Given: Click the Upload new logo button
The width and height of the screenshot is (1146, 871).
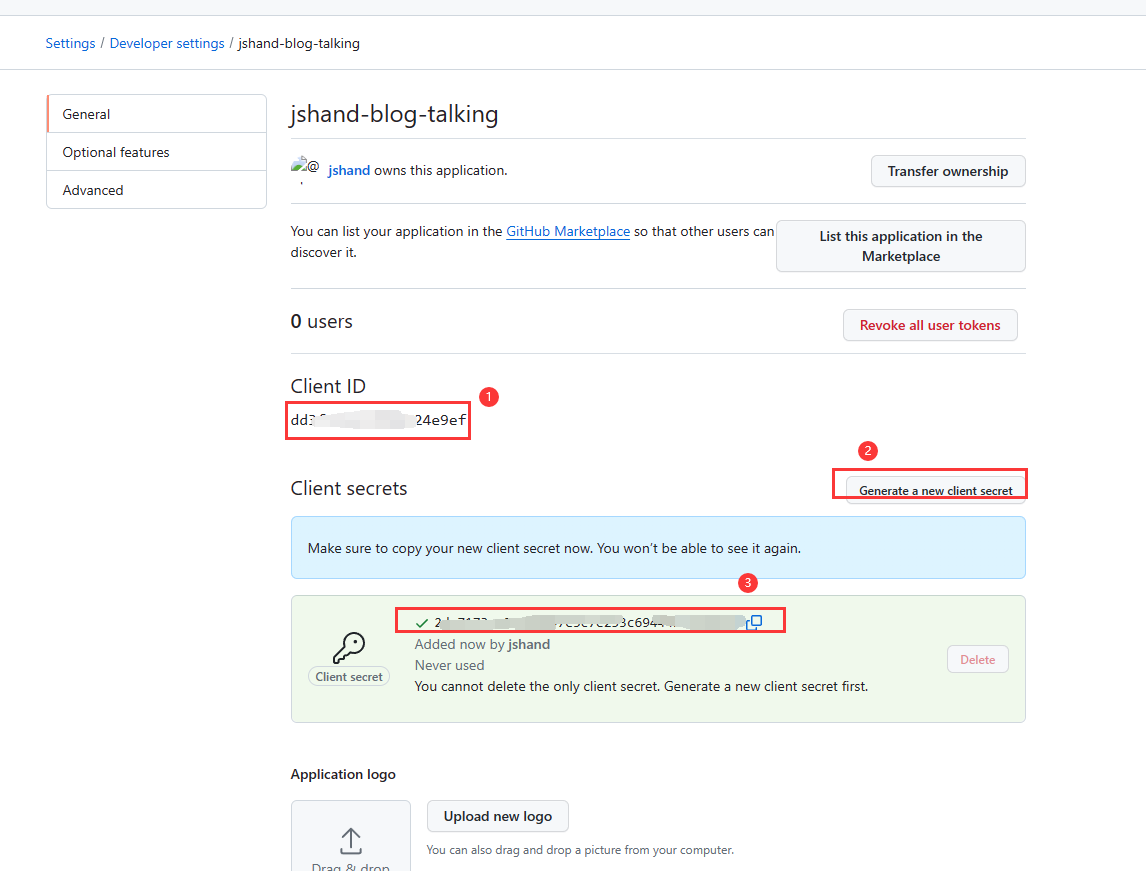Looking at the screenshot, I should pos(498,816).
